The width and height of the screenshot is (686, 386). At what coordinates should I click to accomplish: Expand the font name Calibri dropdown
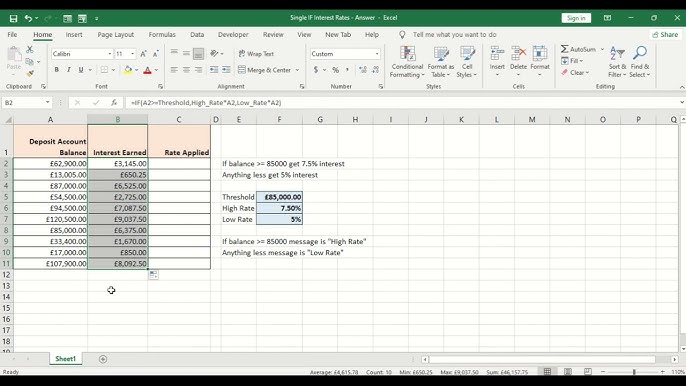click(110, 54)
